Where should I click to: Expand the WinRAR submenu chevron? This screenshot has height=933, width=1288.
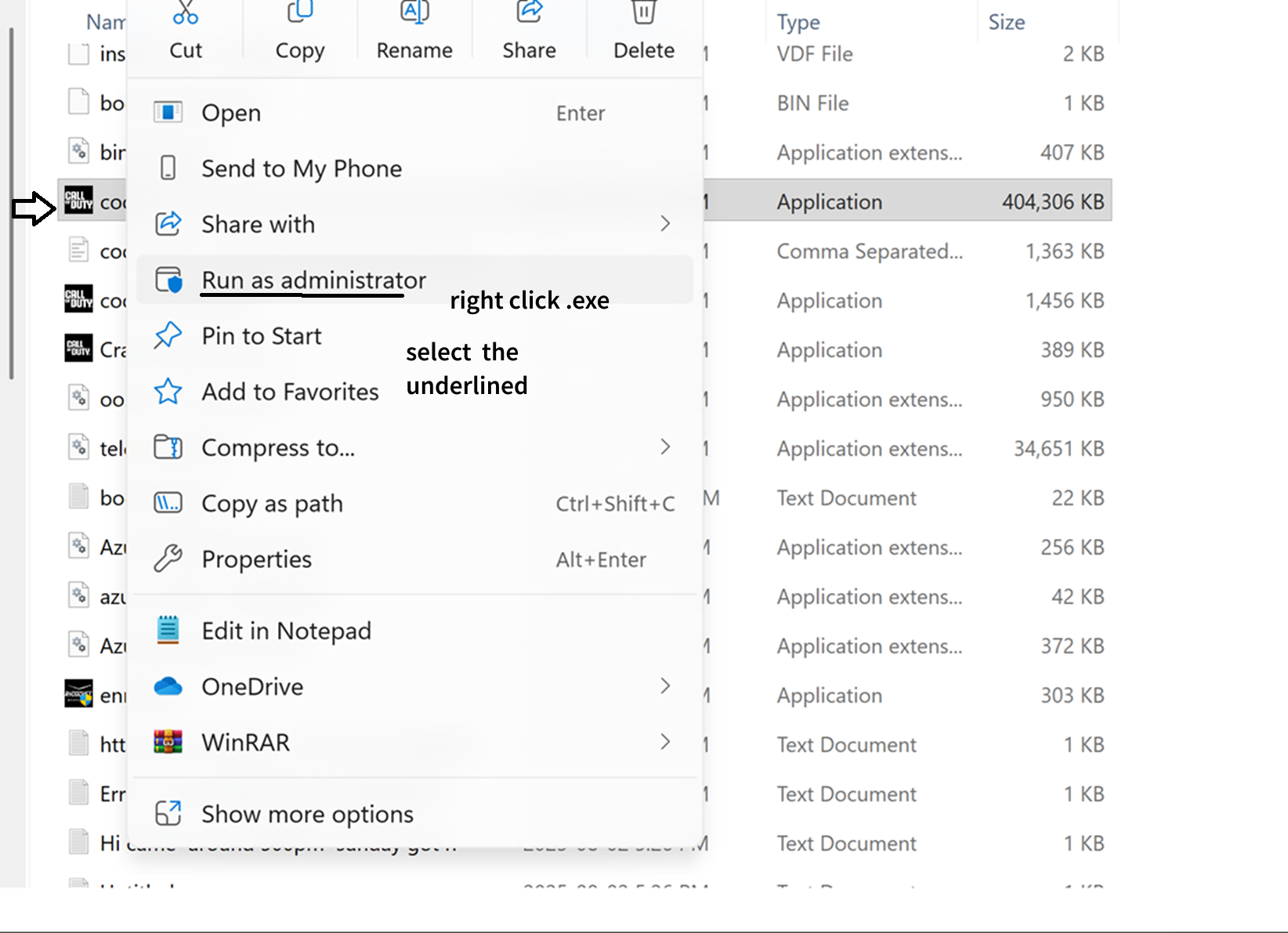665,742
